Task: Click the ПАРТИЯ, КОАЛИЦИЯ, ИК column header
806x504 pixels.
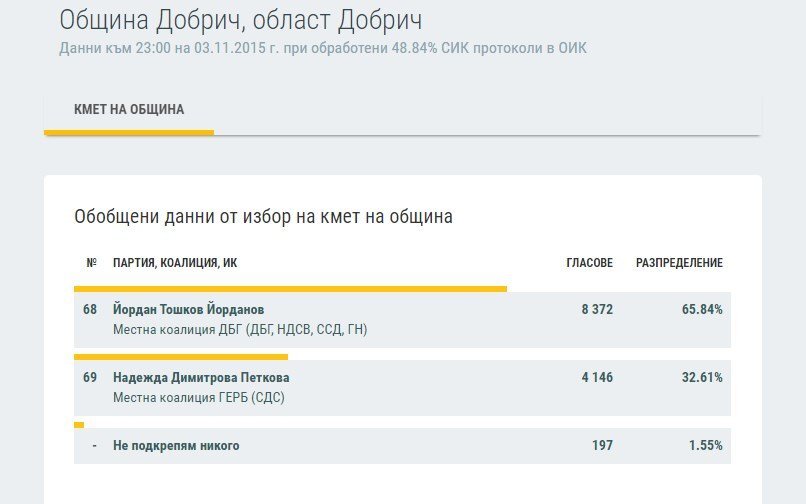Action: click(175, 263)
